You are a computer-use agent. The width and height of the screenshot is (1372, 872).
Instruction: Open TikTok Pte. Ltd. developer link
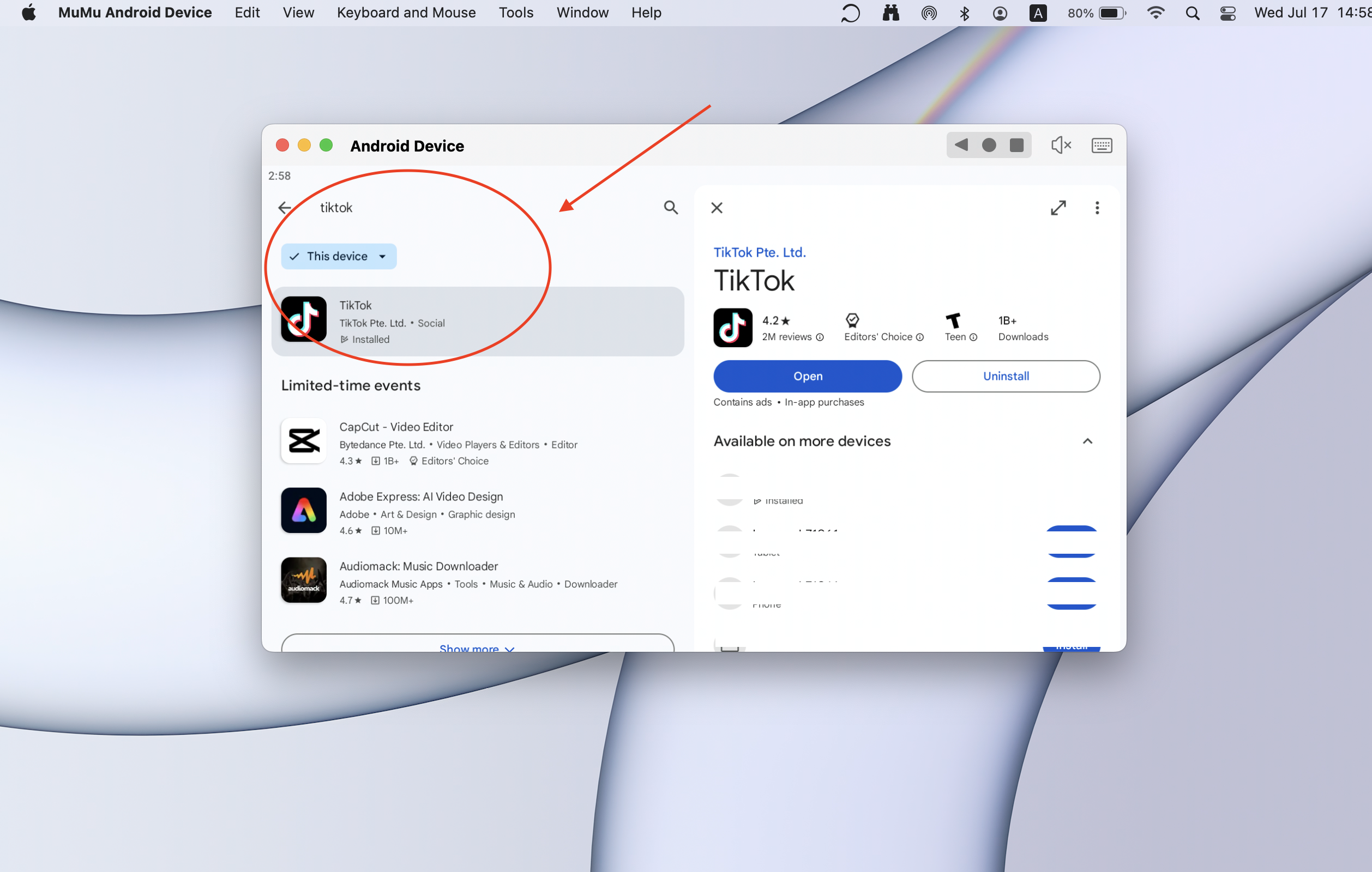click(x=760, y=252)
